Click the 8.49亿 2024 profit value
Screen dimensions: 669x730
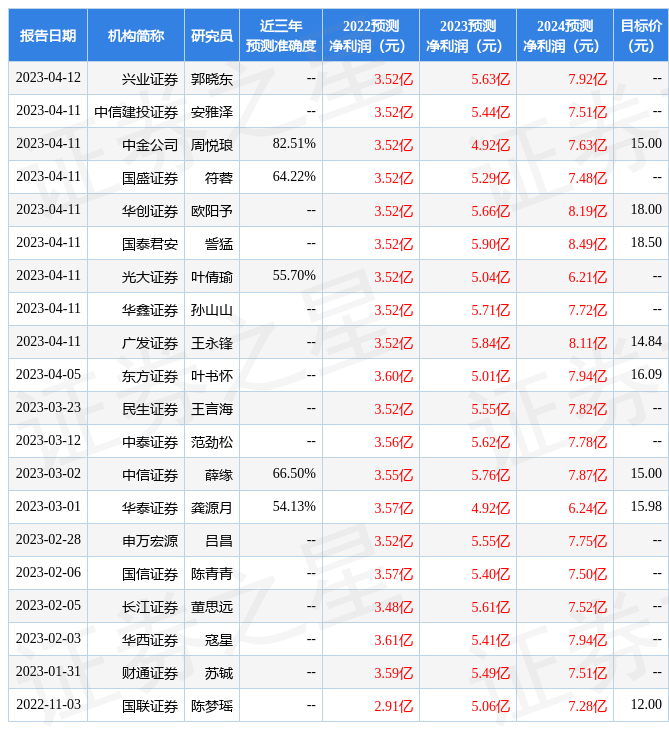click(588, 244)
